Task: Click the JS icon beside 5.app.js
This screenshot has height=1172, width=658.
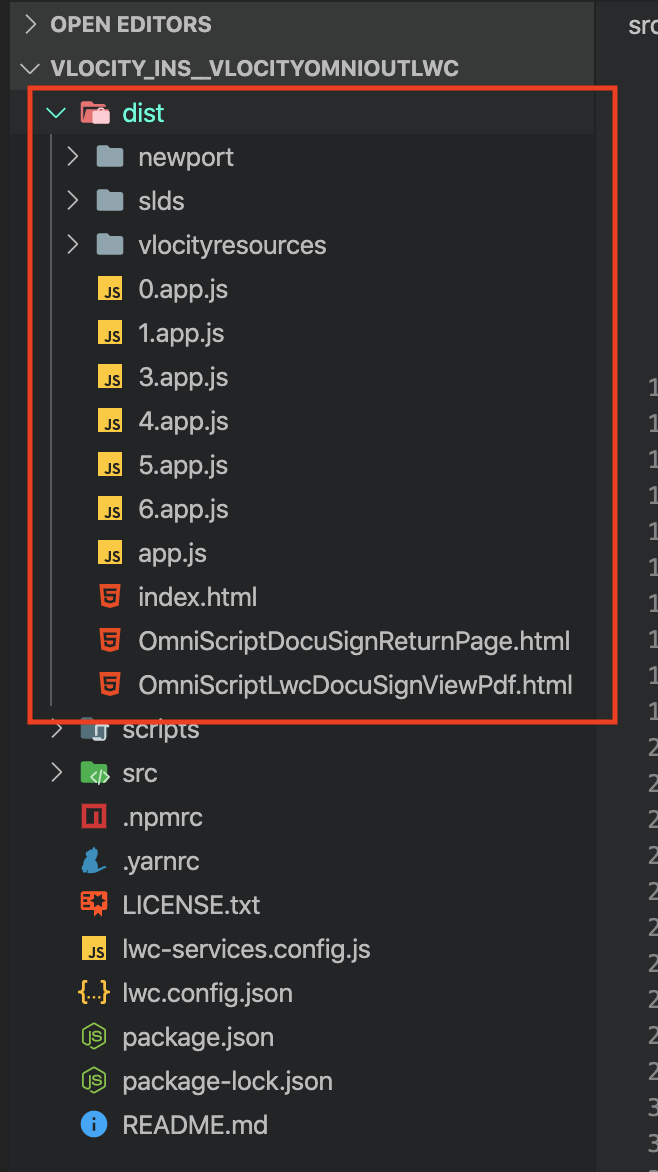Action: 110,466
